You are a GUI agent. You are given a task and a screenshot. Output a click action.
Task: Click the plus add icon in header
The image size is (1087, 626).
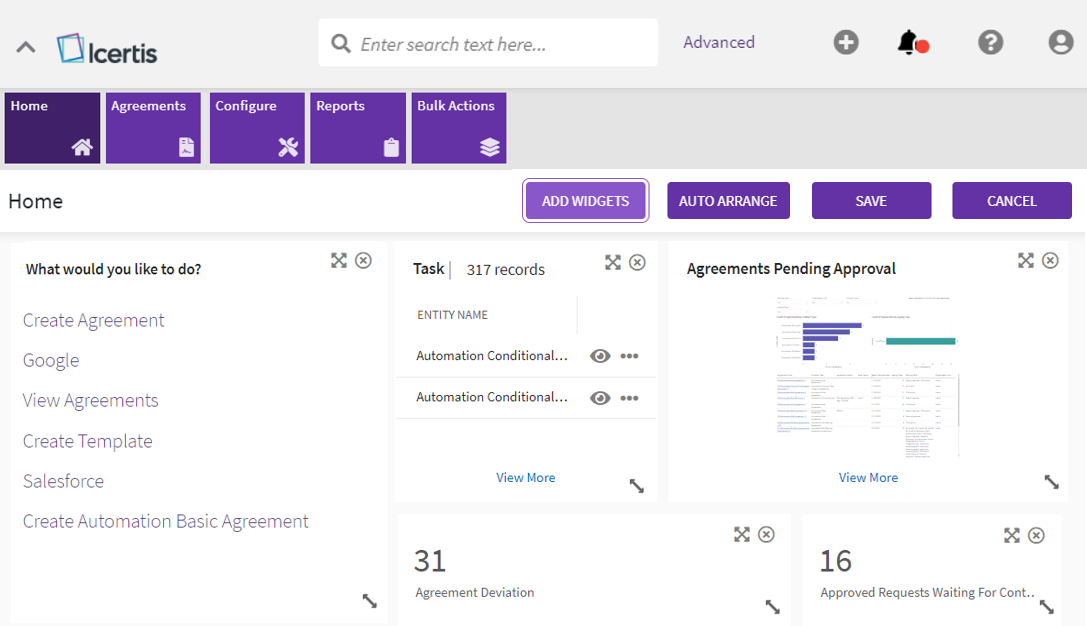coord(846,43)
